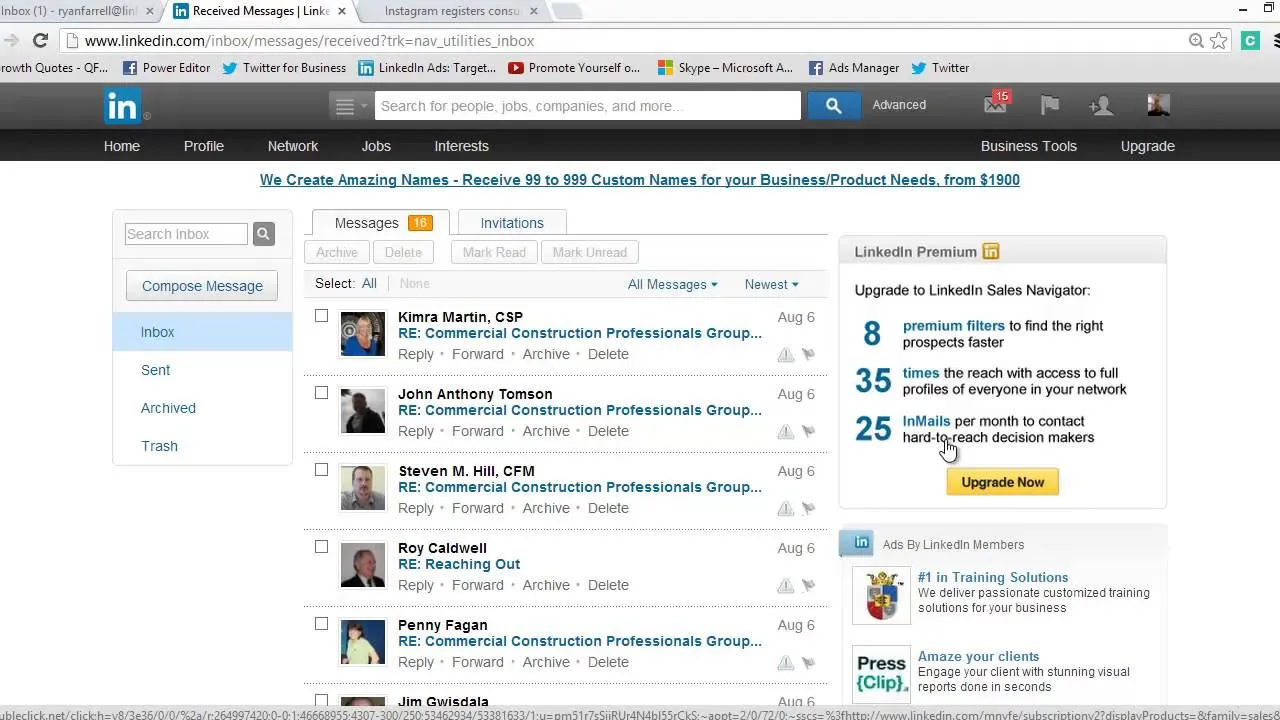Report spam icon on John Anthony Tomson message
The width and height of the screenshot is (1280, 720).
(x=786, y=431)
